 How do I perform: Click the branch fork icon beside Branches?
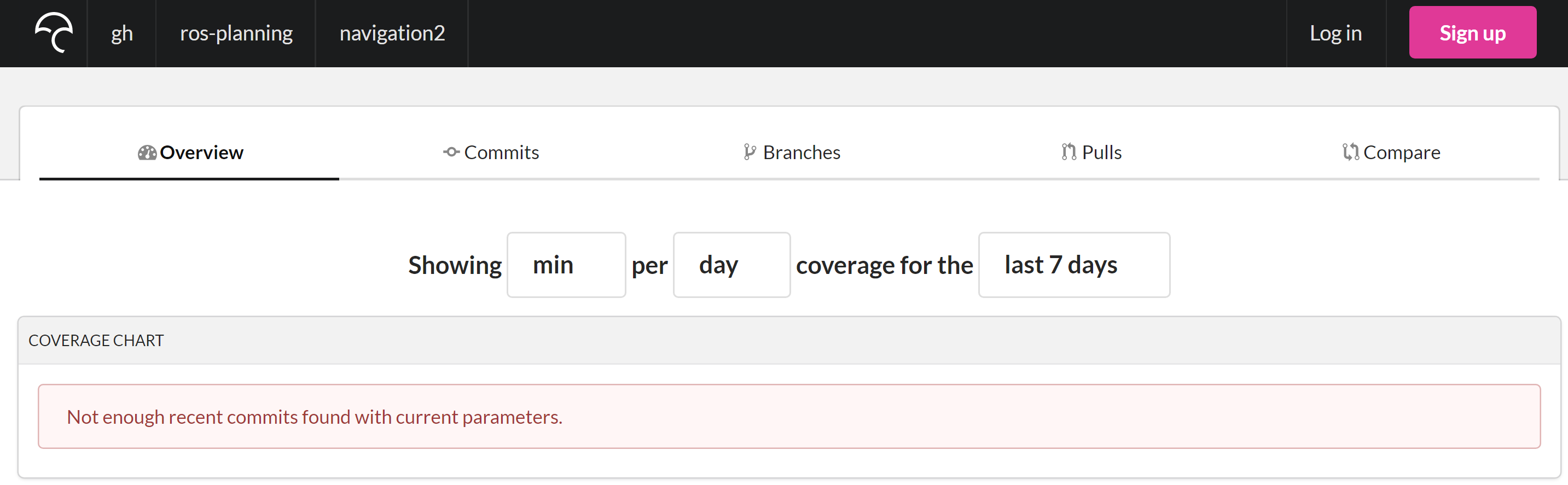[750, 152]
